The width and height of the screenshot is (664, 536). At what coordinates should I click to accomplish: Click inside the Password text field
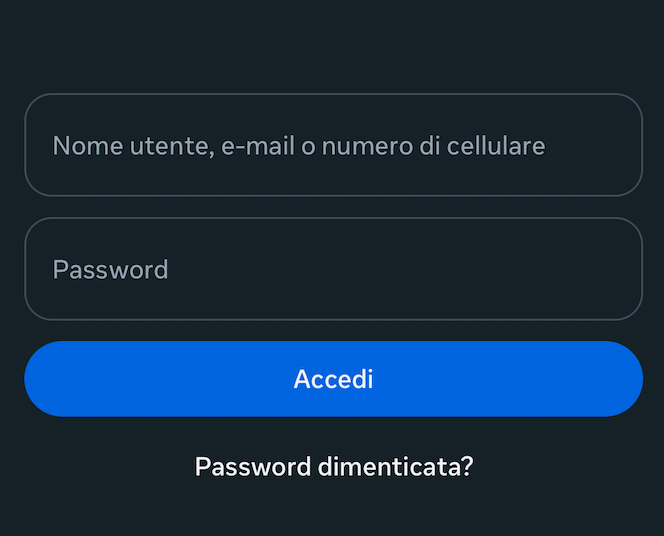pos(333,269)
